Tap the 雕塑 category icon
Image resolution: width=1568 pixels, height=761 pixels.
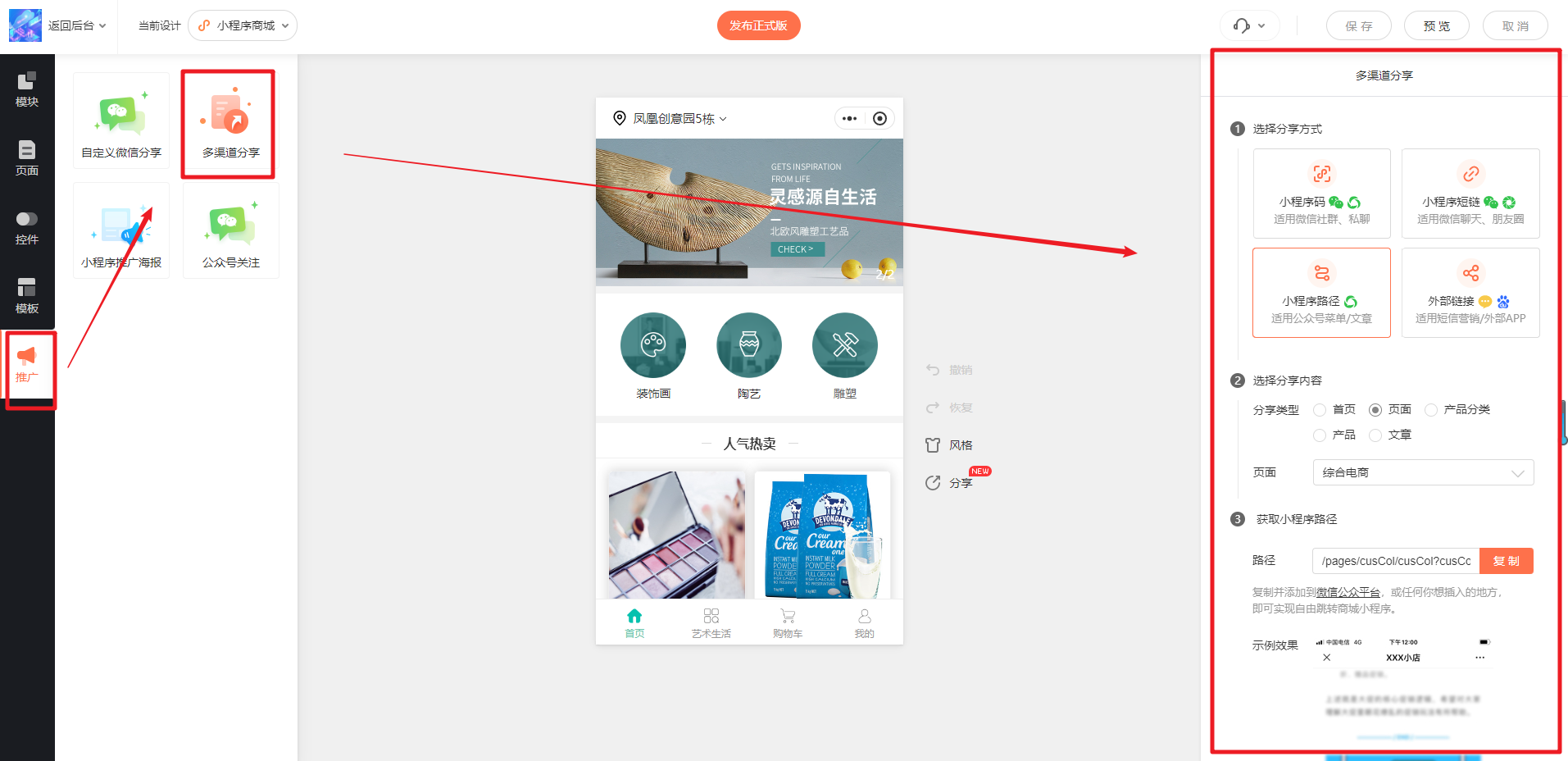pos(845,345)
